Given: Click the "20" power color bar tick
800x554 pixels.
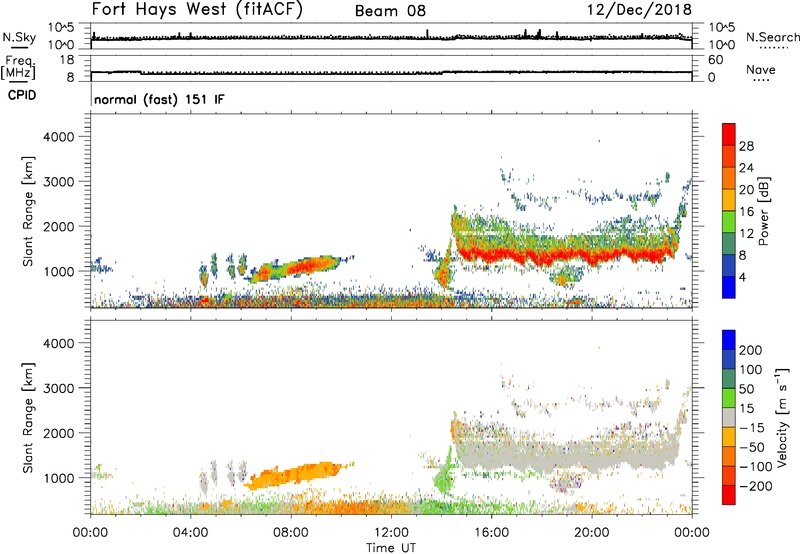Looking at the screenshot, I should click(746, 190).
